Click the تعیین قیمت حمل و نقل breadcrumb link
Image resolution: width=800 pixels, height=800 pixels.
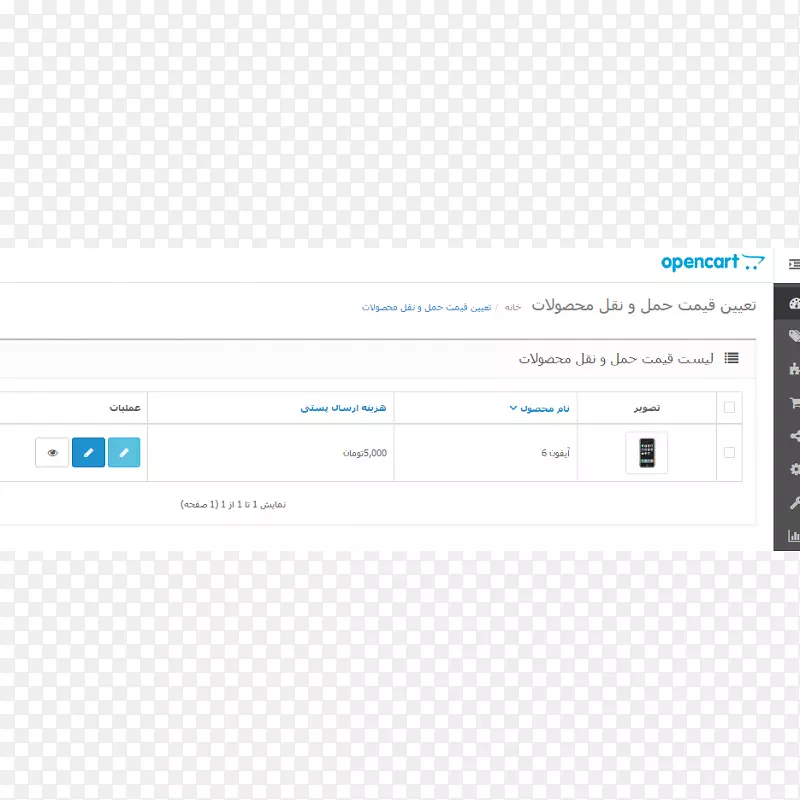[x=426, y=307]
